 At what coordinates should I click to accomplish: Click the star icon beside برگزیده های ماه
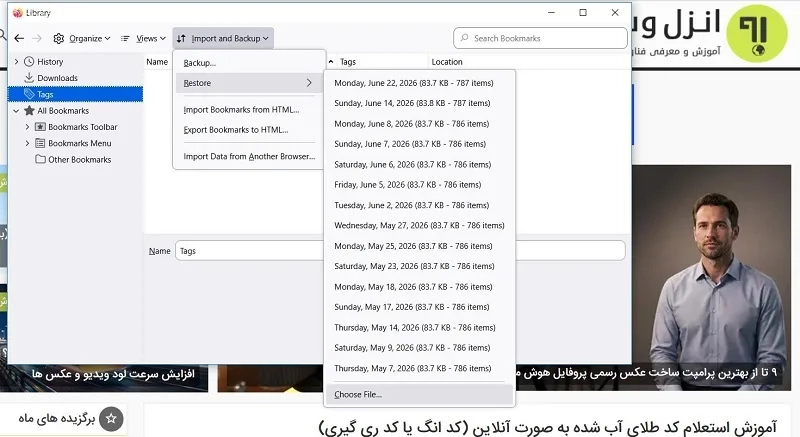(x=111, y=419)
